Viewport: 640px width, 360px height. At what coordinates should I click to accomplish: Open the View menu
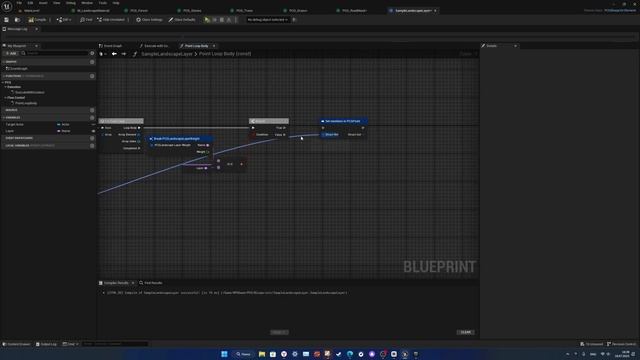(56, 3)
